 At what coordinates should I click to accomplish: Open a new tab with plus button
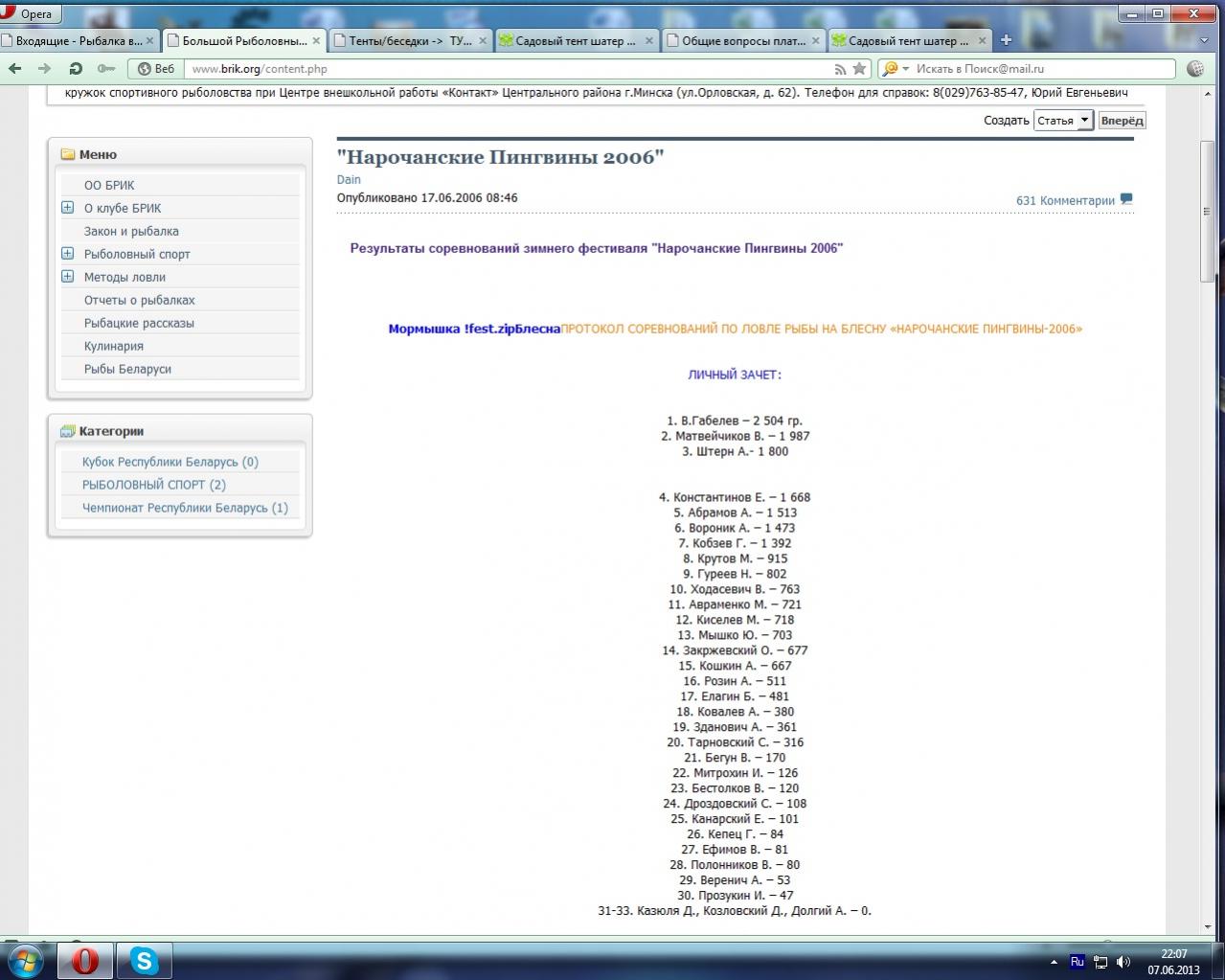coord(1006,40)
